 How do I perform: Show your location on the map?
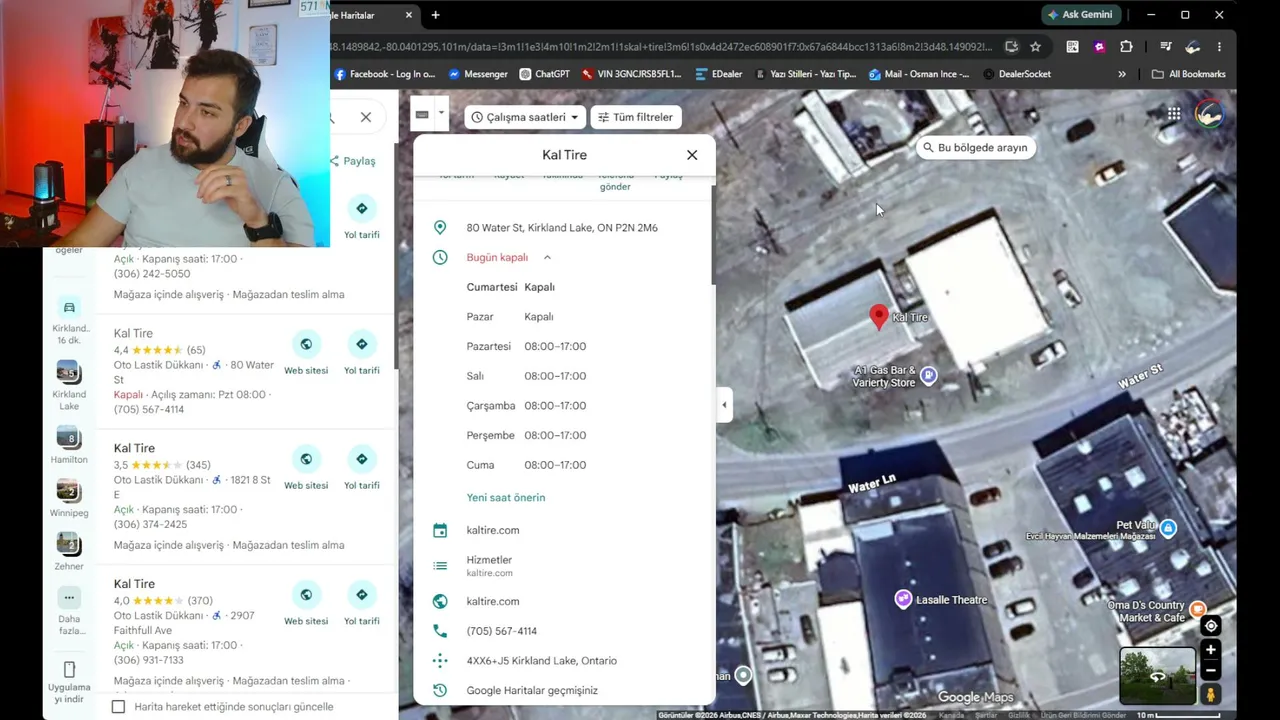tap(1211, 626)
